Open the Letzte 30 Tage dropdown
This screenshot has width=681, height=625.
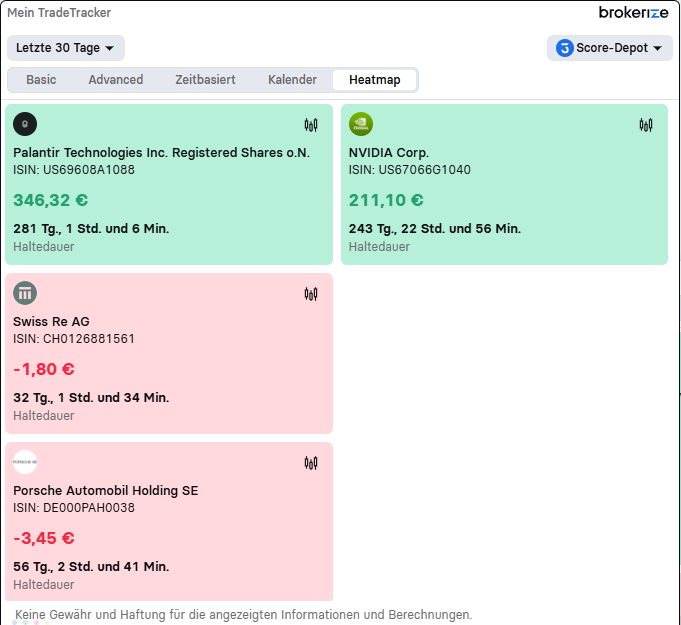coord(65,48)
